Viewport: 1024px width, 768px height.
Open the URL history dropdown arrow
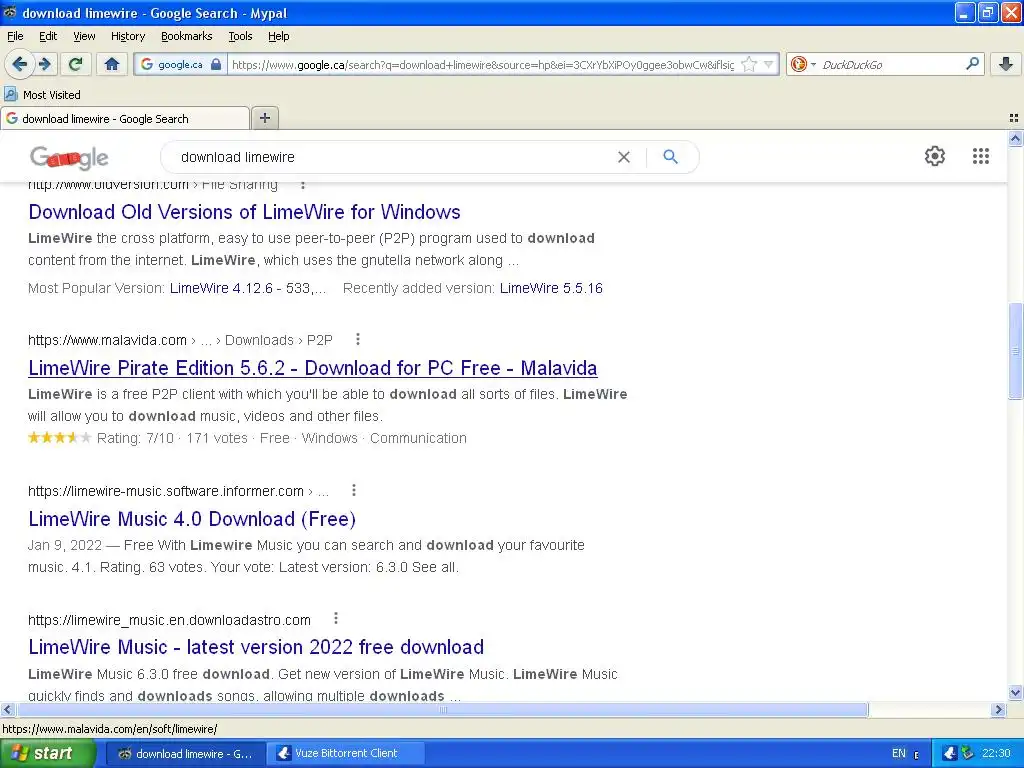coord(769,64)
